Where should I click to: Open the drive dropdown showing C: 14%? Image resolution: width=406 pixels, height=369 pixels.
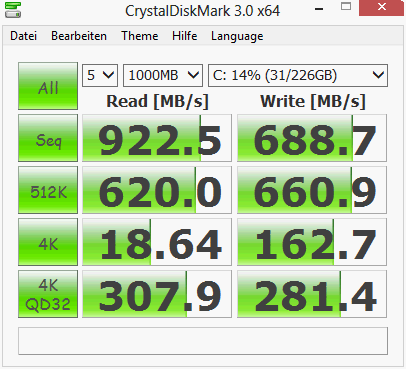click(x=298, y=75)
